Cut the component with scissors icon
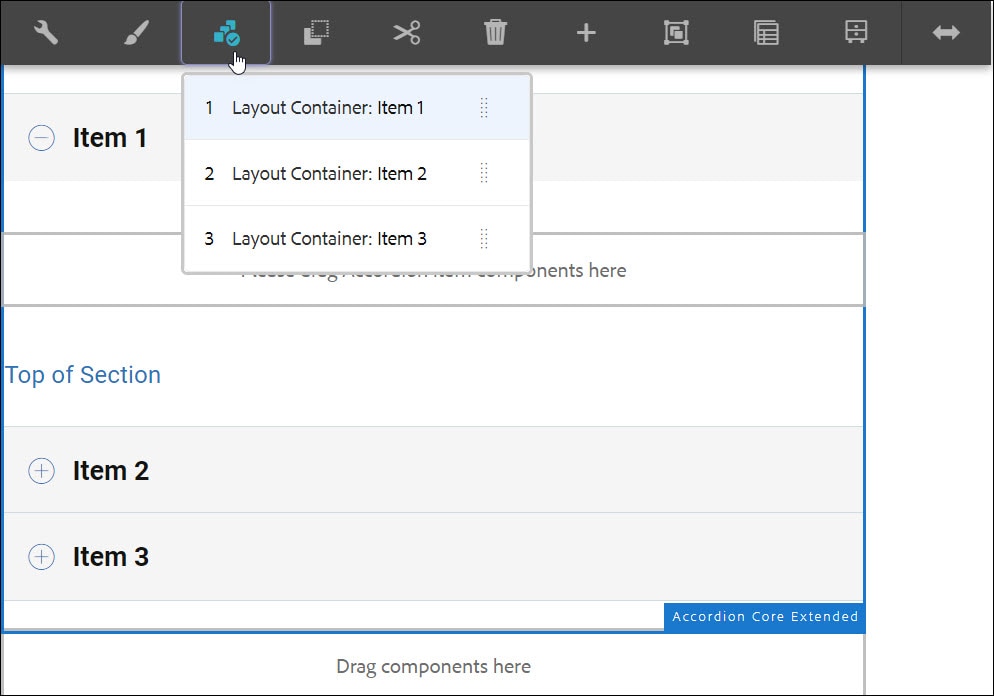 (x=406, y=32)
